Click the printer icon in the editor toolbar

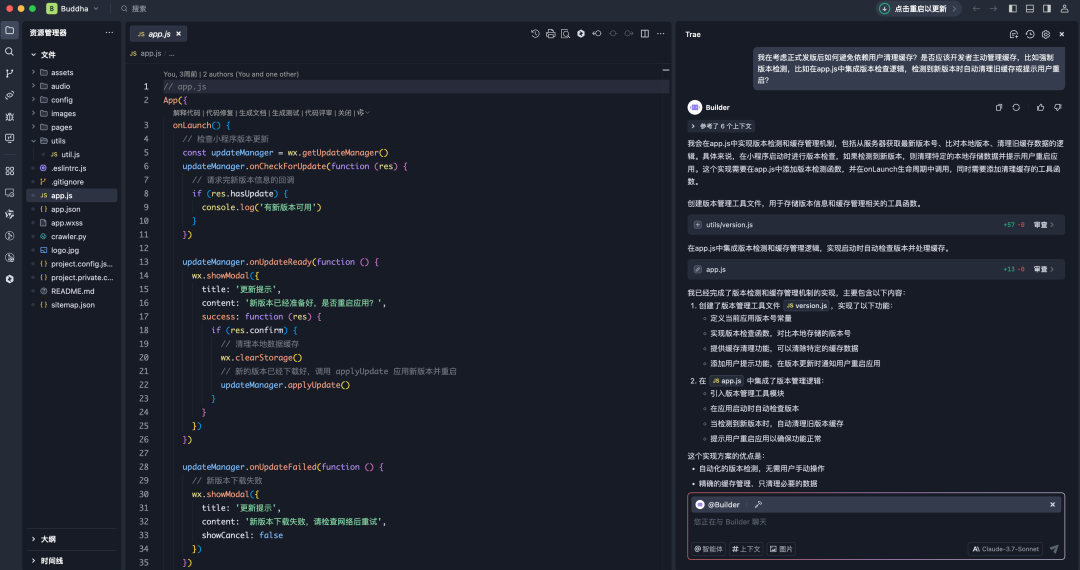(550, 34)
